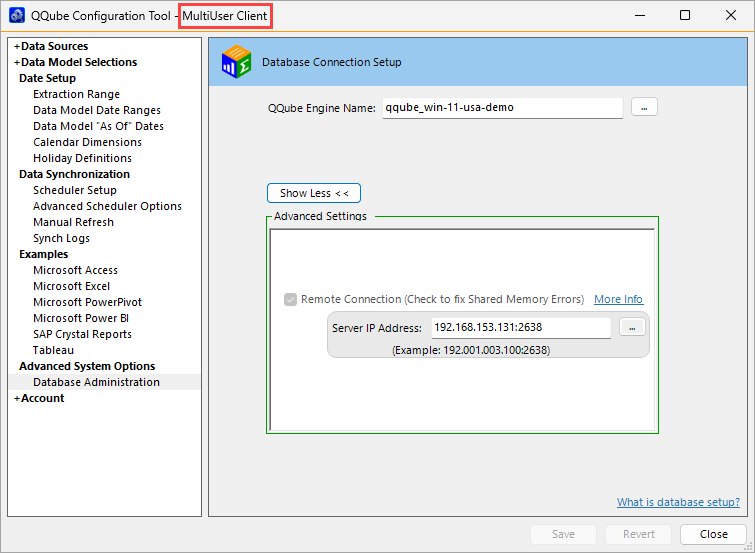The width and height of the screenshot is (755, 553).
Task: Select Date Setup in the tree
Action: click(x=47, y=78)
